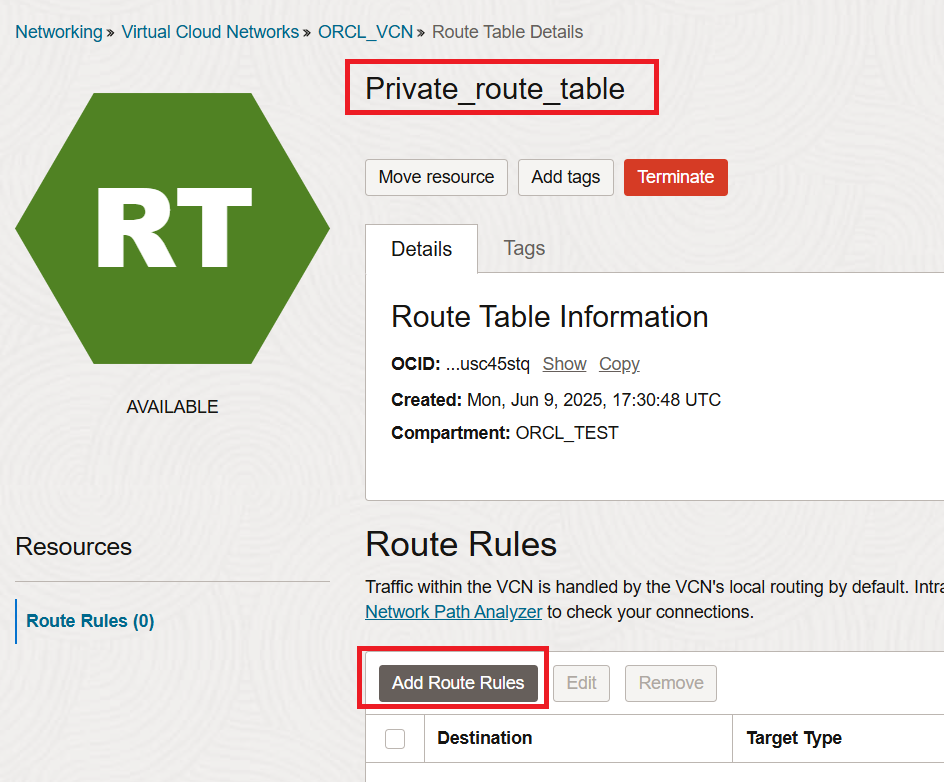Switch to the Tags tab
The width and height of the screenshot is (944, 782).
(524, 248)
